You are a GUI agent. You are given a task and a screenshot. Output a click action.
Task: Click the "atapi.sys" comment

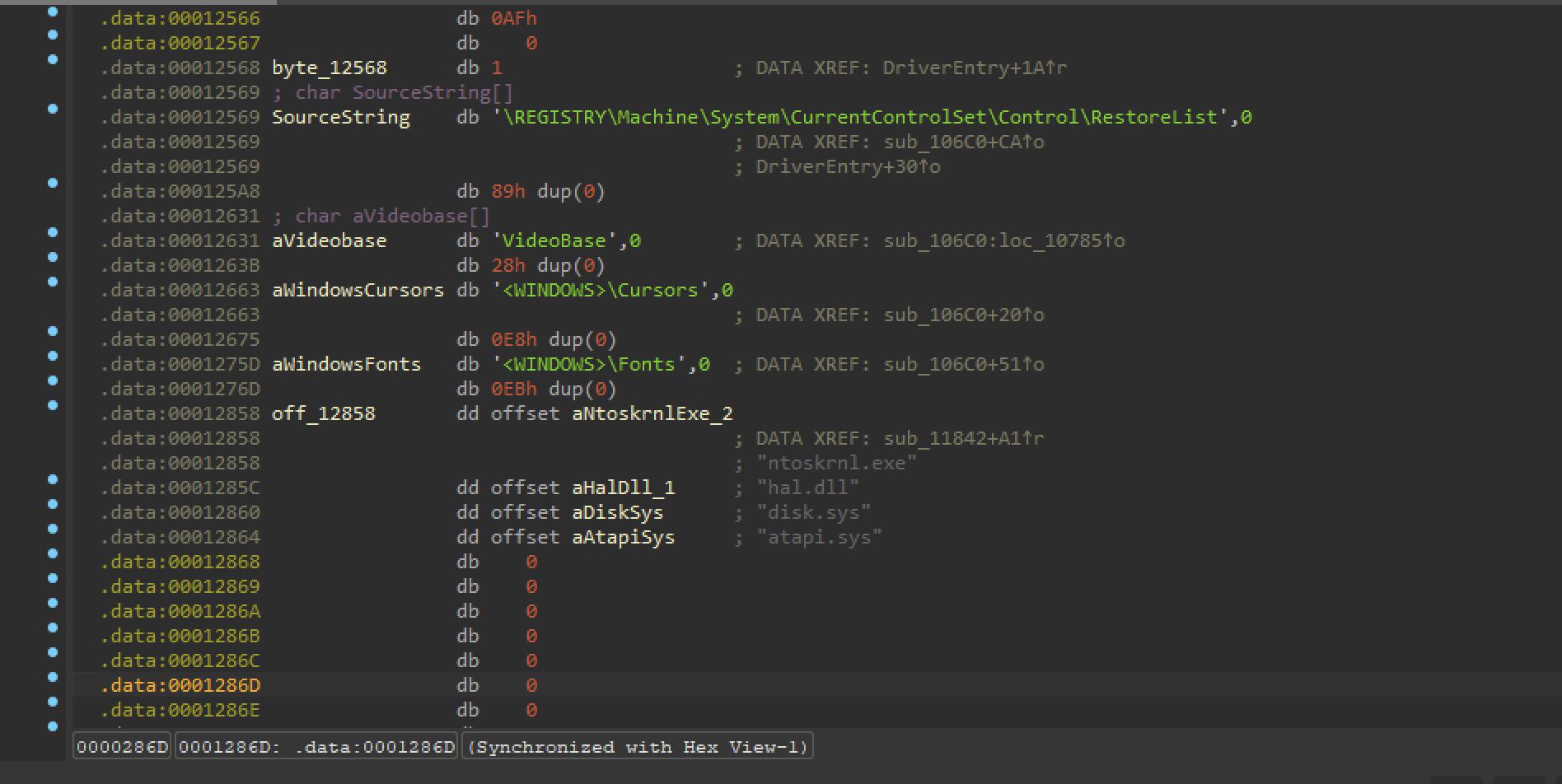819,537
